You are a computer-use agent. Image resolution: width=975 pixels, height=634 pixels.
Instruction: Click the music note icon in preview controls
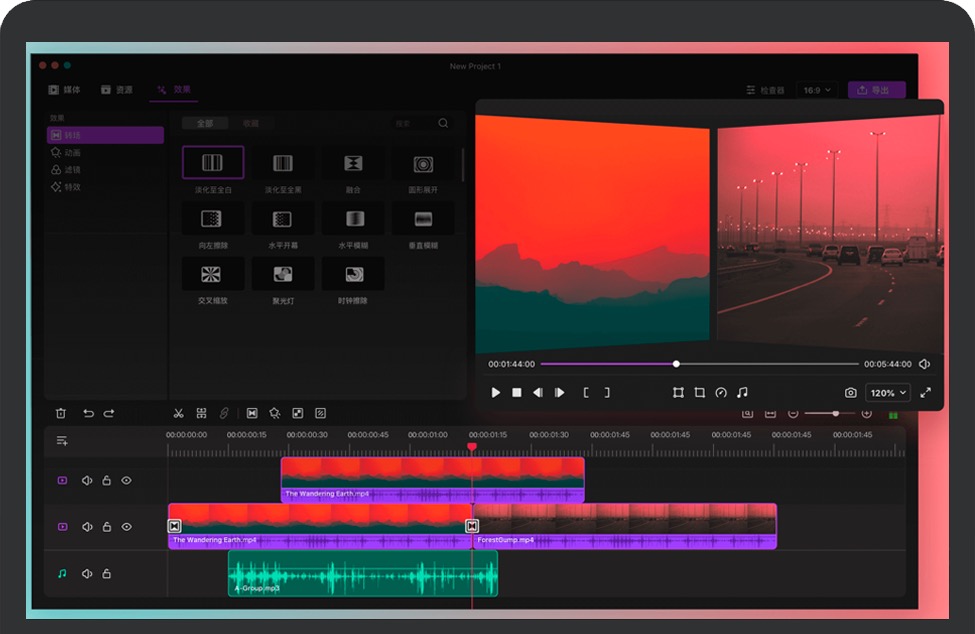(742, 393)
